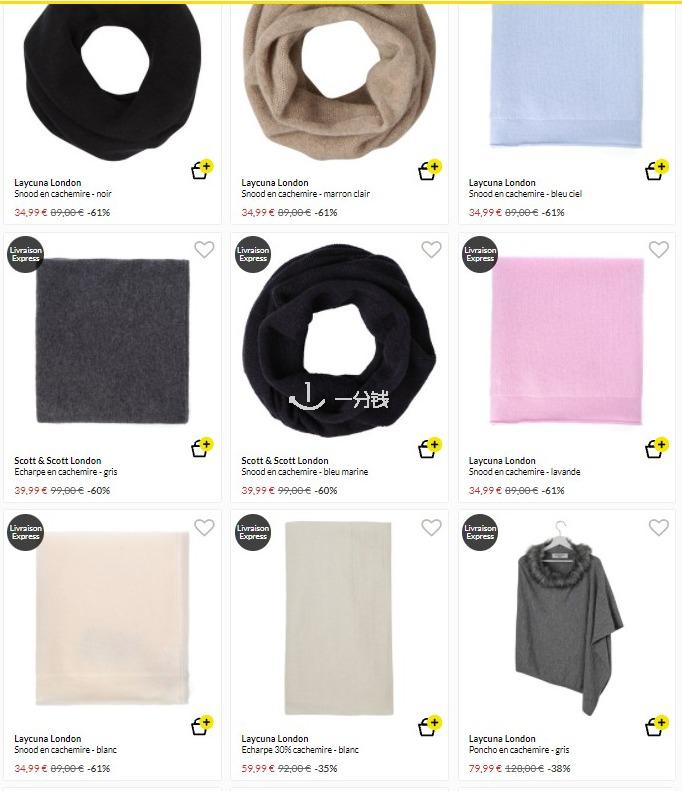Add bleu marine snood to basket
Image resolution: width=682 pixels, height=791 pixels.
click(x=430, y=447)
